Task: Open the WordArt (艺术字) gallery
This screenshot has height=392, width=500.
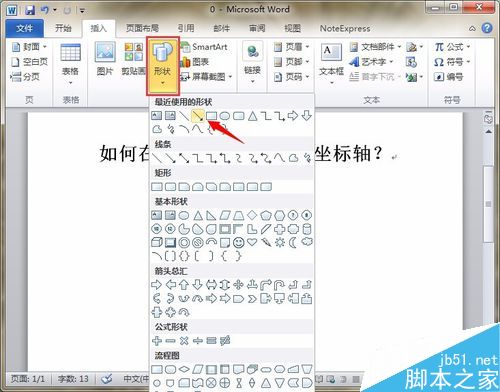Action: 371,62
